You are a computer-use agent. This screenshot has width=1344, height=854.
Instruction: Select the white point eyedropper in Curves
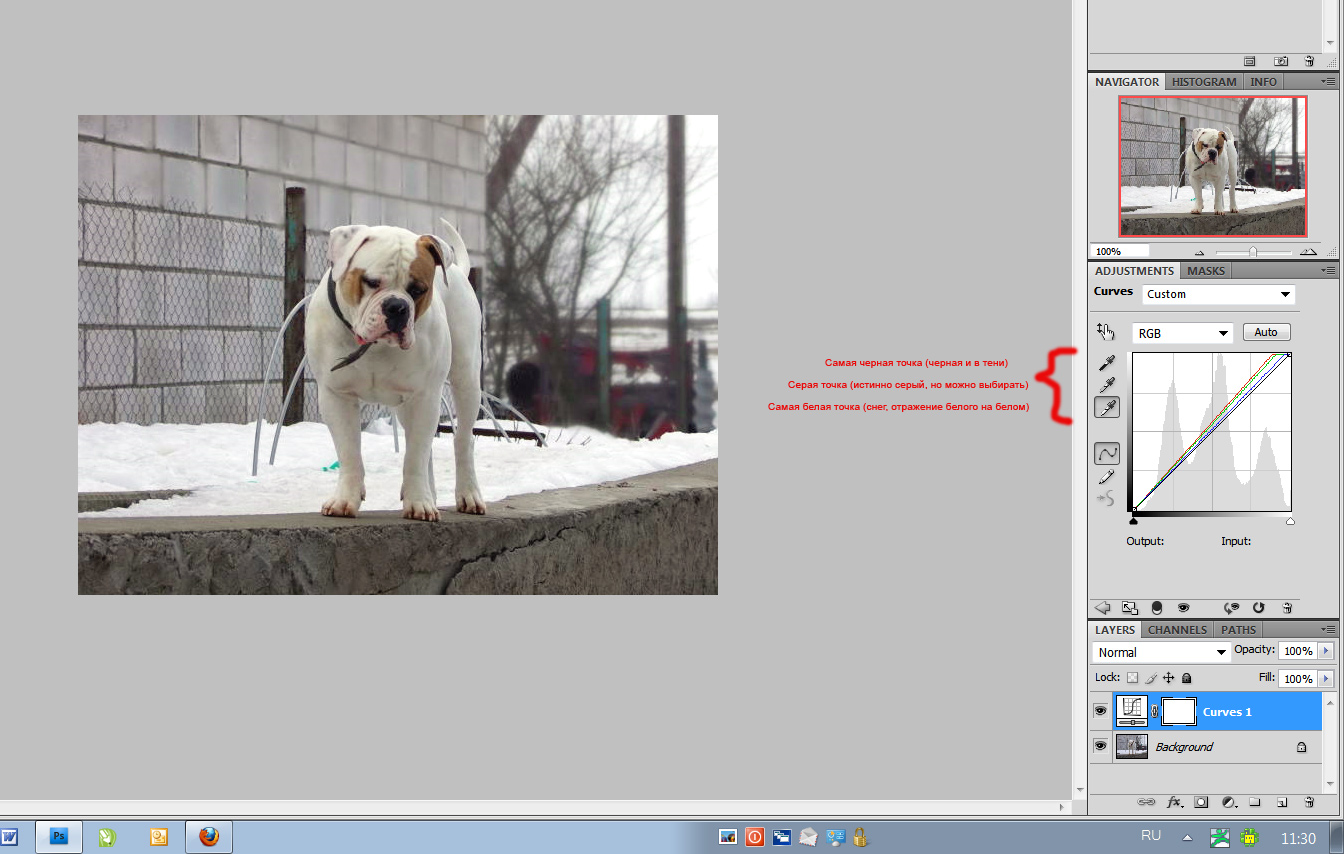tap(1106, 407)
